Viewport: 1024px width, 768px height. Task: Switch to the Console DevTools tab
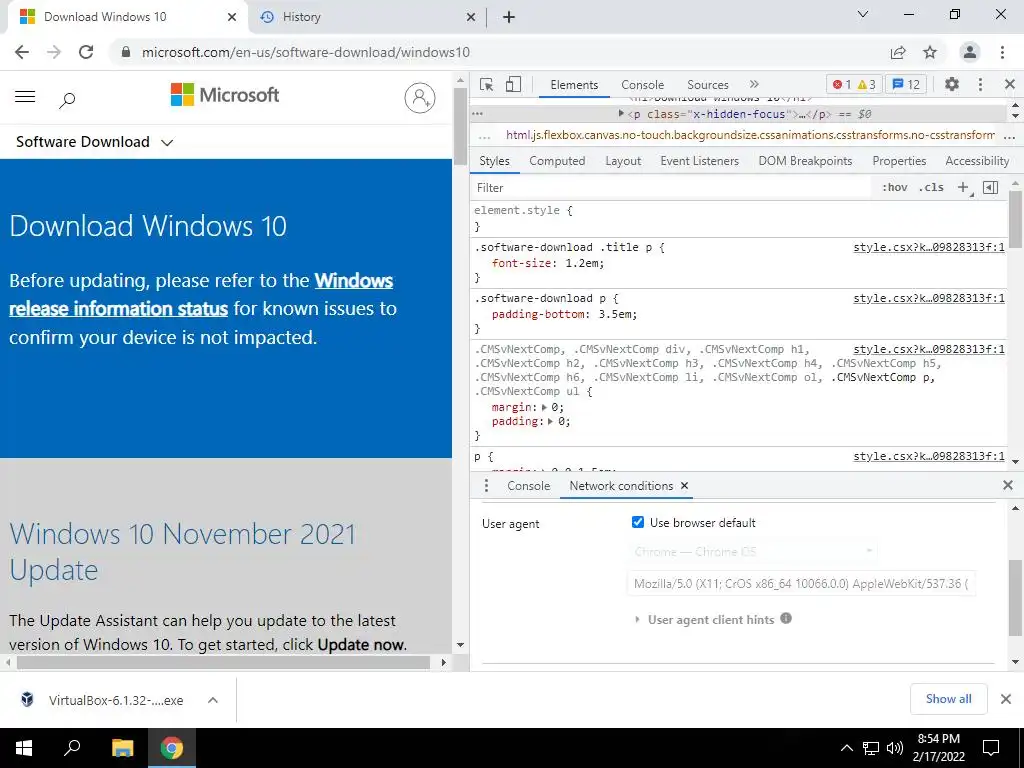coord(643,85)
